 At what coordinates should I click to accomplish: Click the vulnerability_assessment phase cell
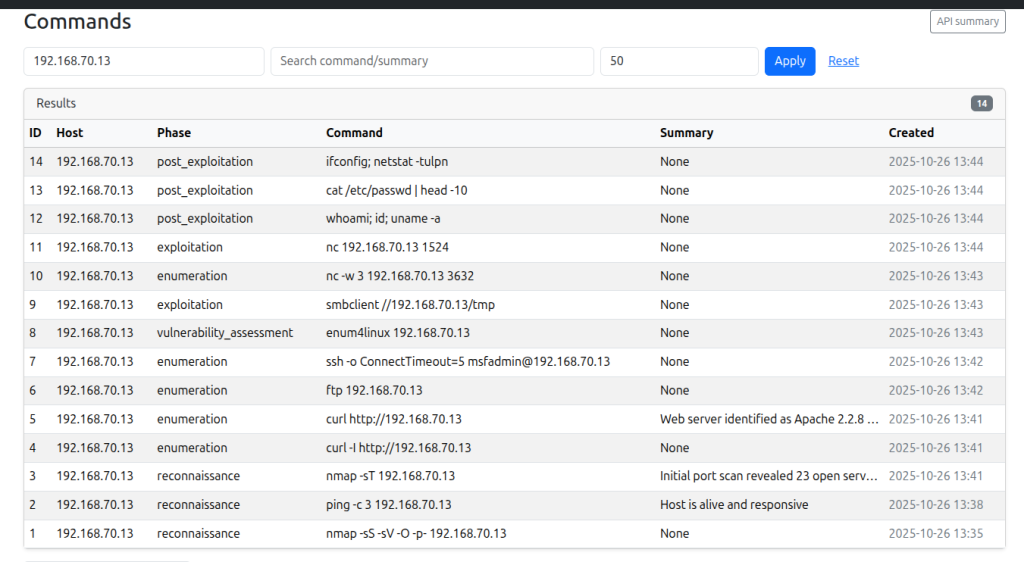224,333
